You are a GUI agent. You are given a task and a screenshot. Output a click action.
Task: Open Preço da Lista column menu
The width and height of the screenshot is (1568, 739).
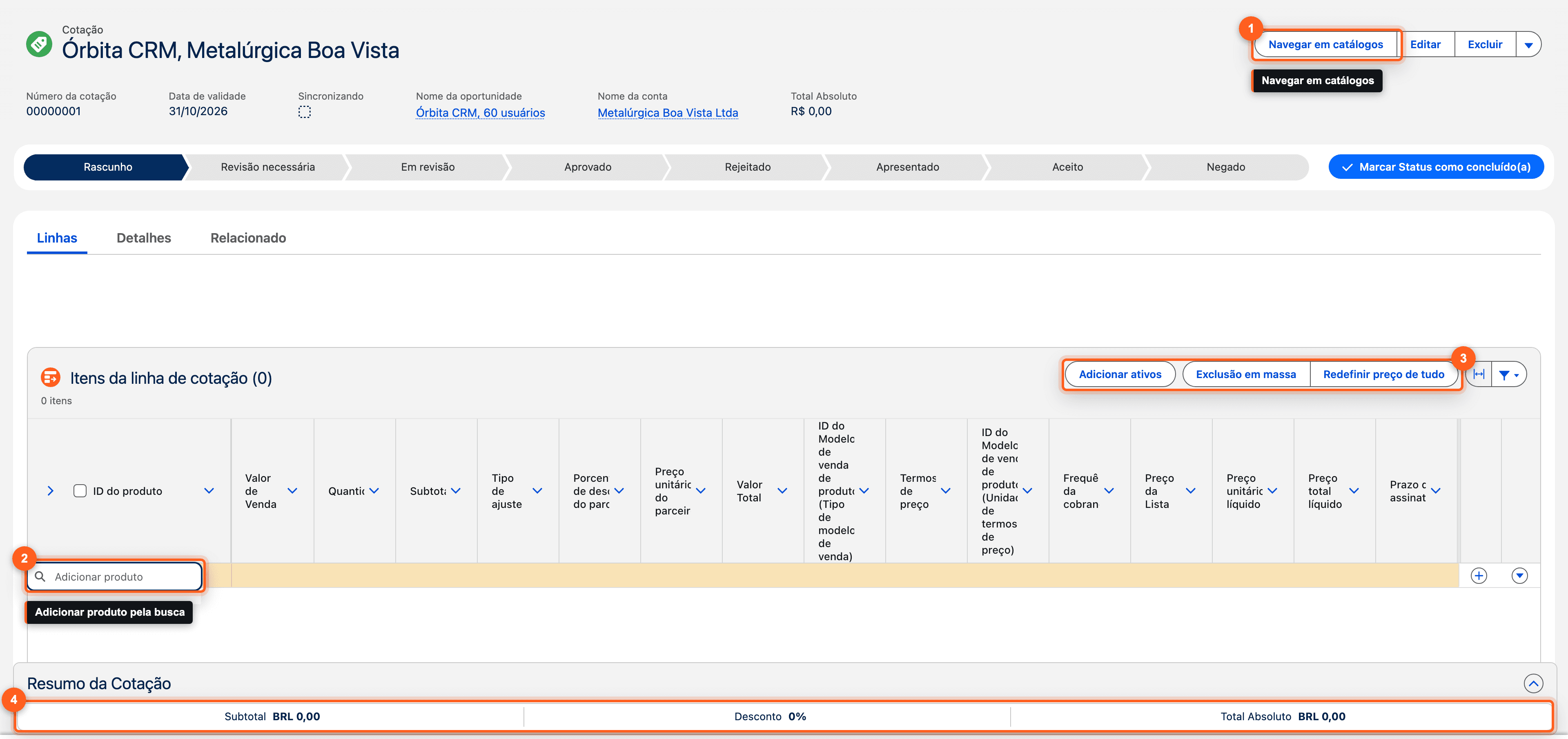tap(1191, 491)
